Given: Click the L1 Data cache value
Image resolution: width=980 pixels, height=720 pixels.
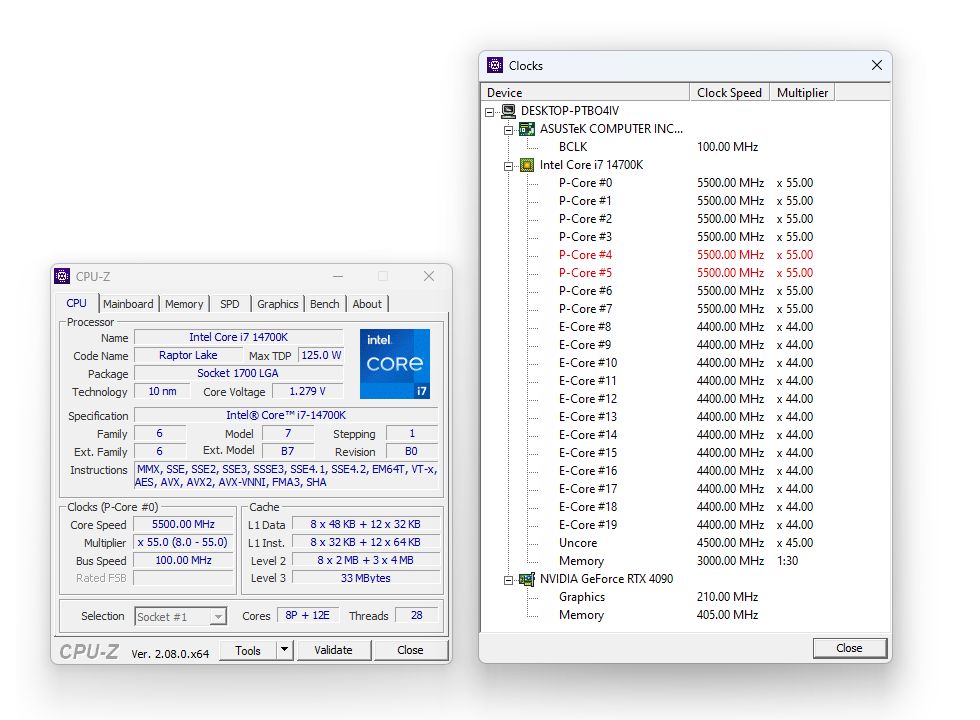Looking at the screenshot, I should click(366, 524).
